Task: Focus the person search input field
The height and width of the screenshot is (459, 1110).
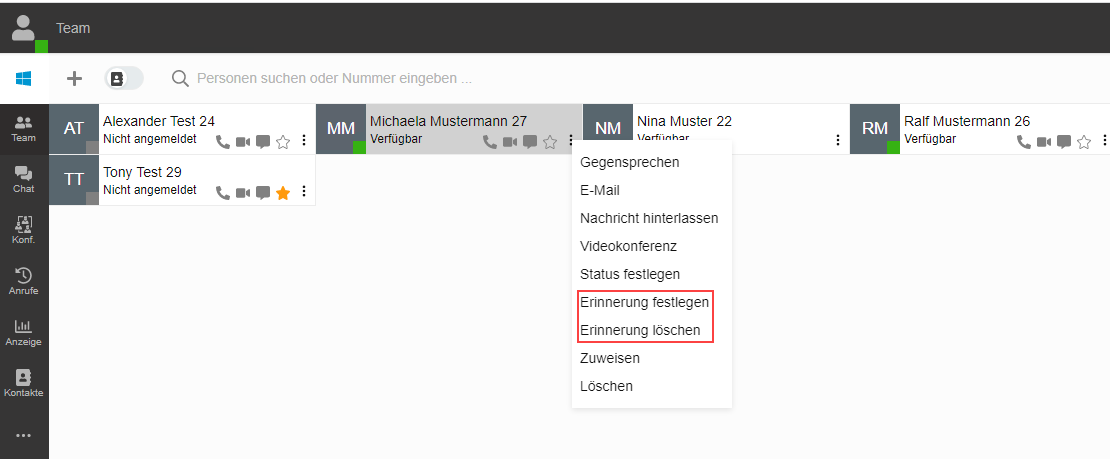Action: [334, 79]
